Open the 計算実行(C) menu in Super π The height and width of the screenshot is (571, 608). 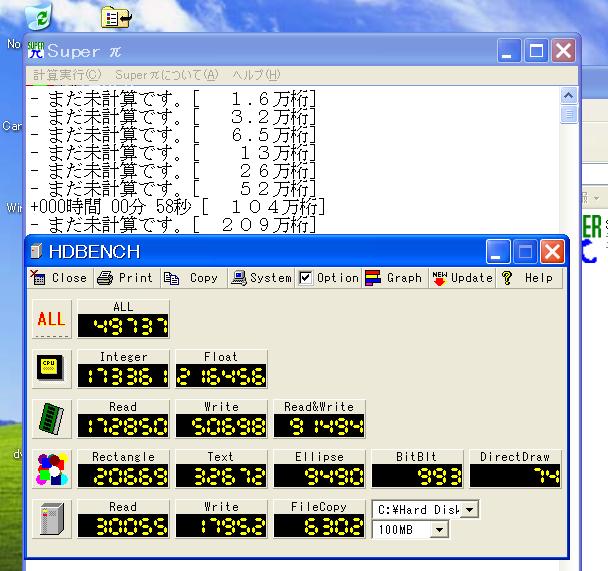[67, 75]
